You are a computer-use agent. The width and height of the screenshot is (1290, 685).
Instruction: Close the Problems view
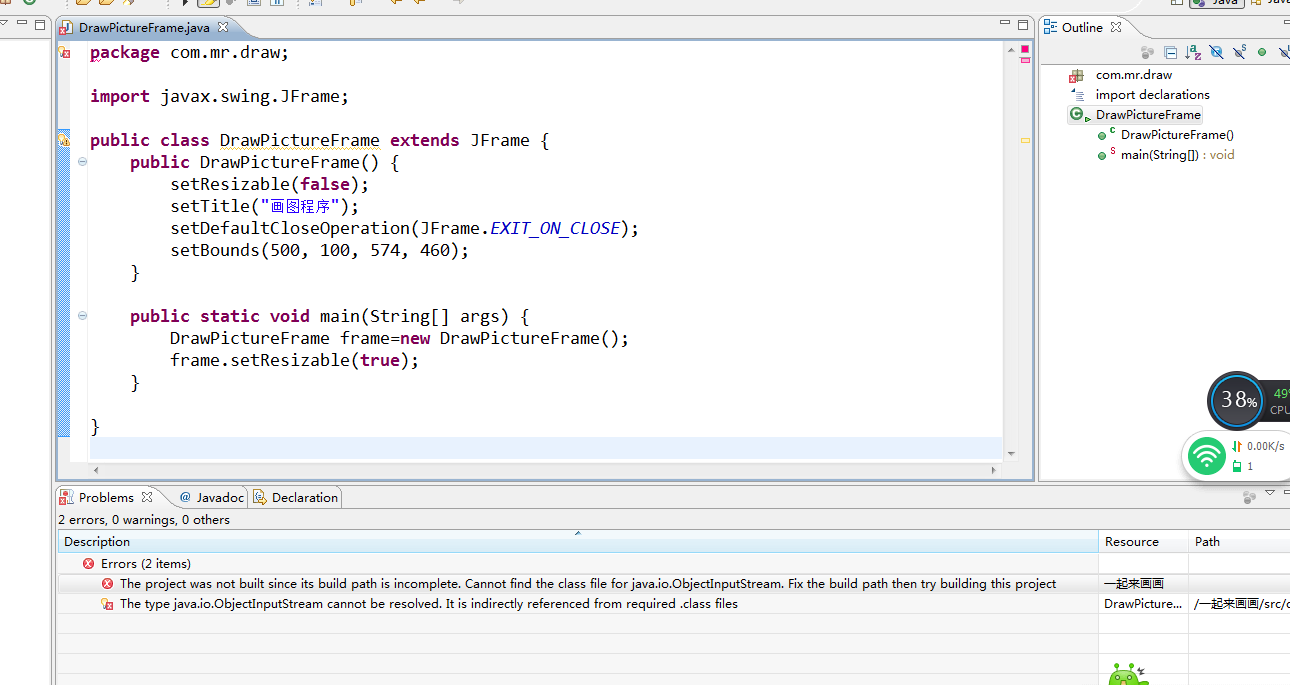pyautogui.click(x=147, y=497)
